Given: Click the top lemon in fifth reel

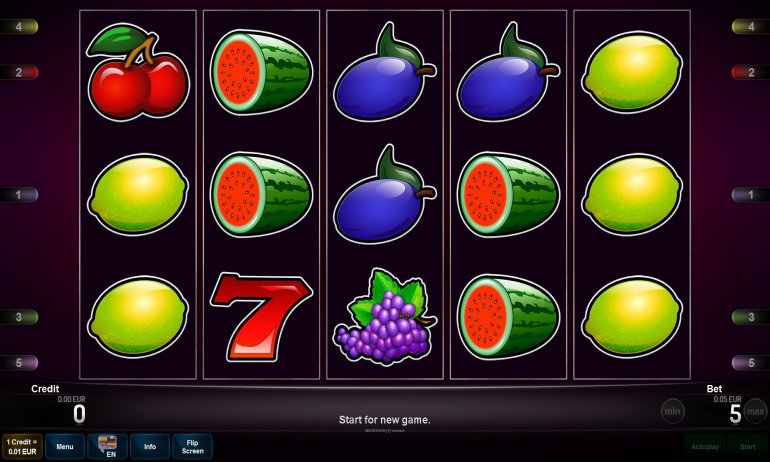Looking at the screenshot, I should pos(632,72).
